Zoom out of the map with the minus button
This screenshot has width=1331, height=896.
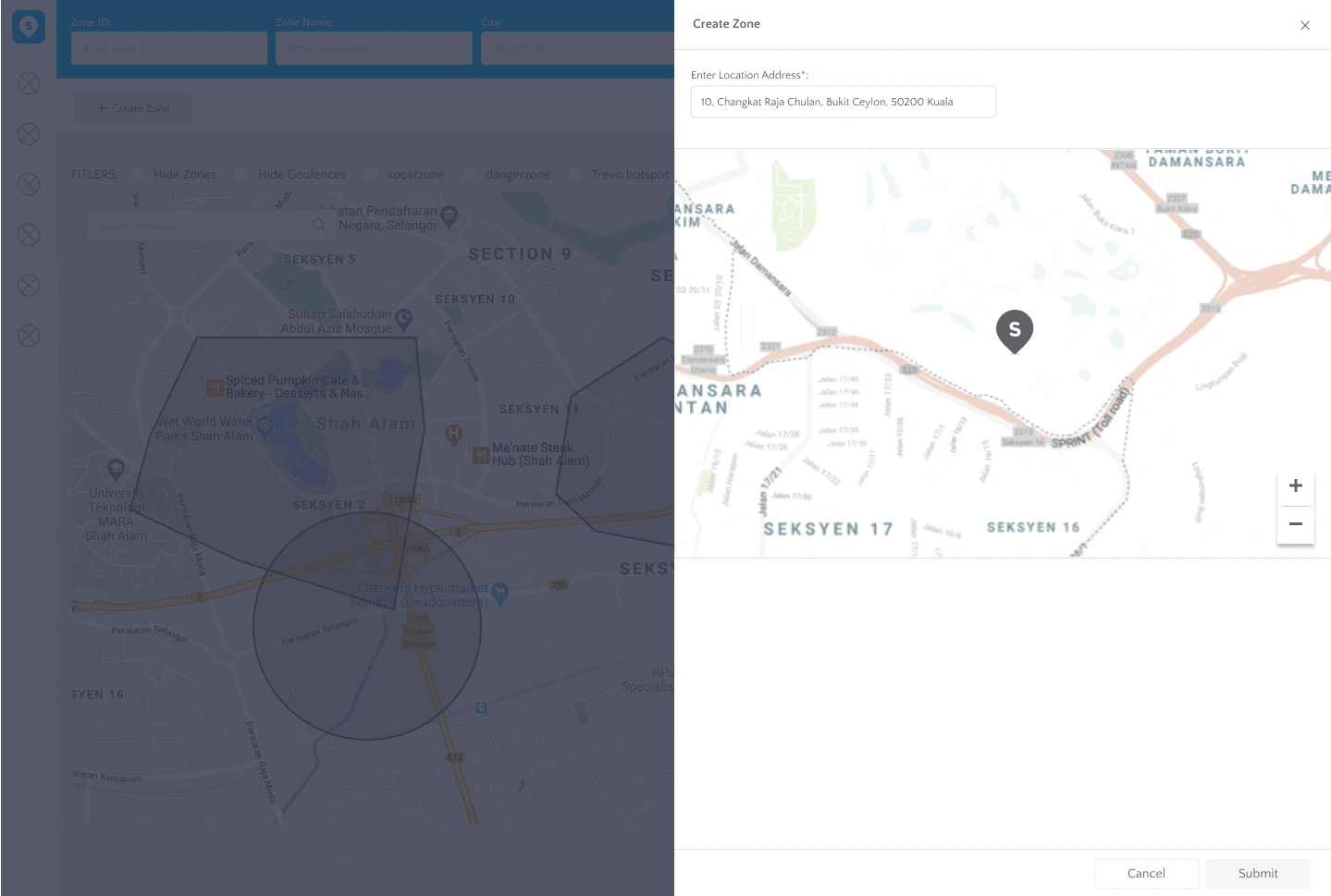point(1296,524)
